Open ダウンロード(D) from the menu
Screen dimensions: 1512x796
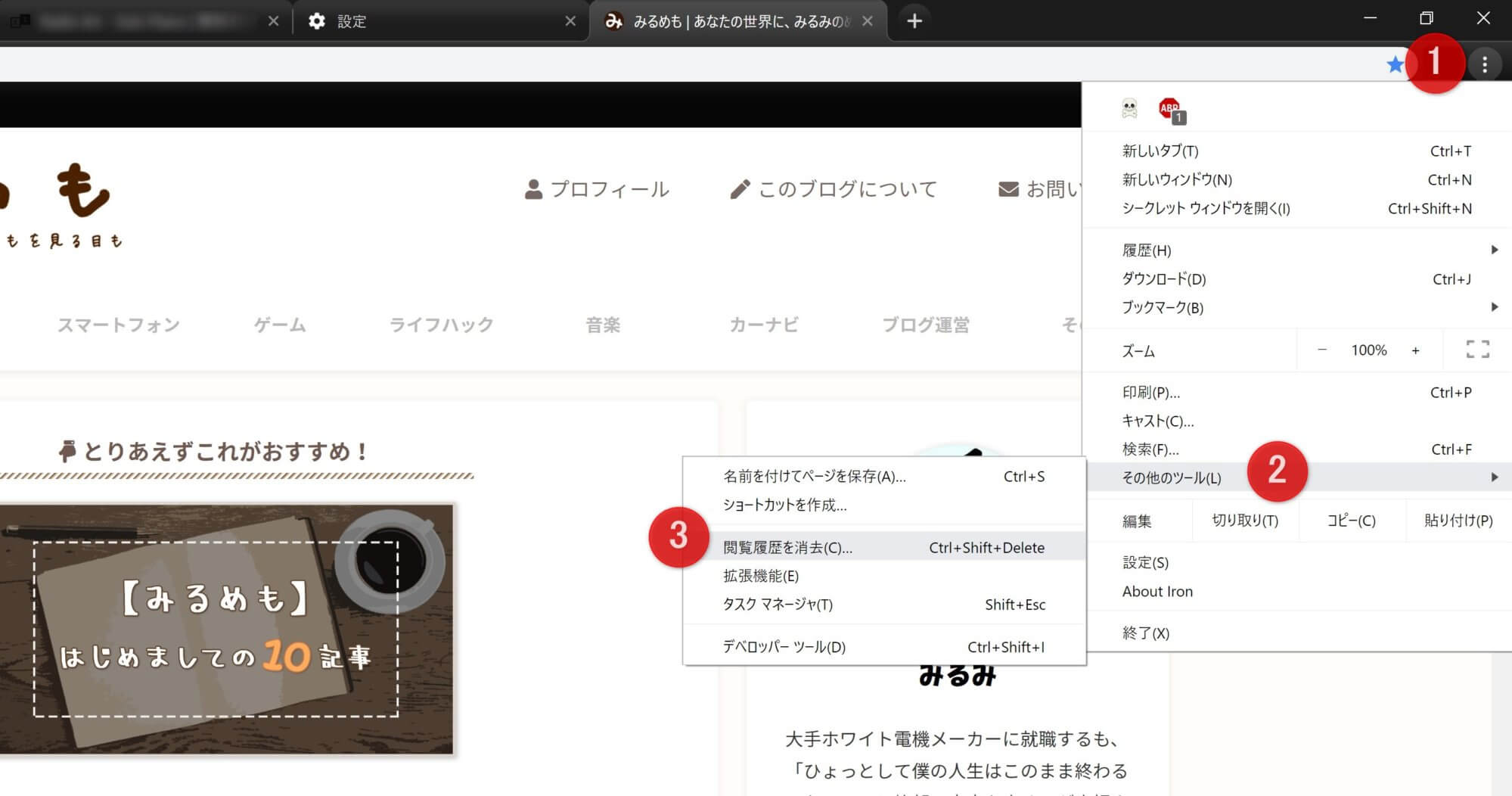click(x=1296, y=278)
